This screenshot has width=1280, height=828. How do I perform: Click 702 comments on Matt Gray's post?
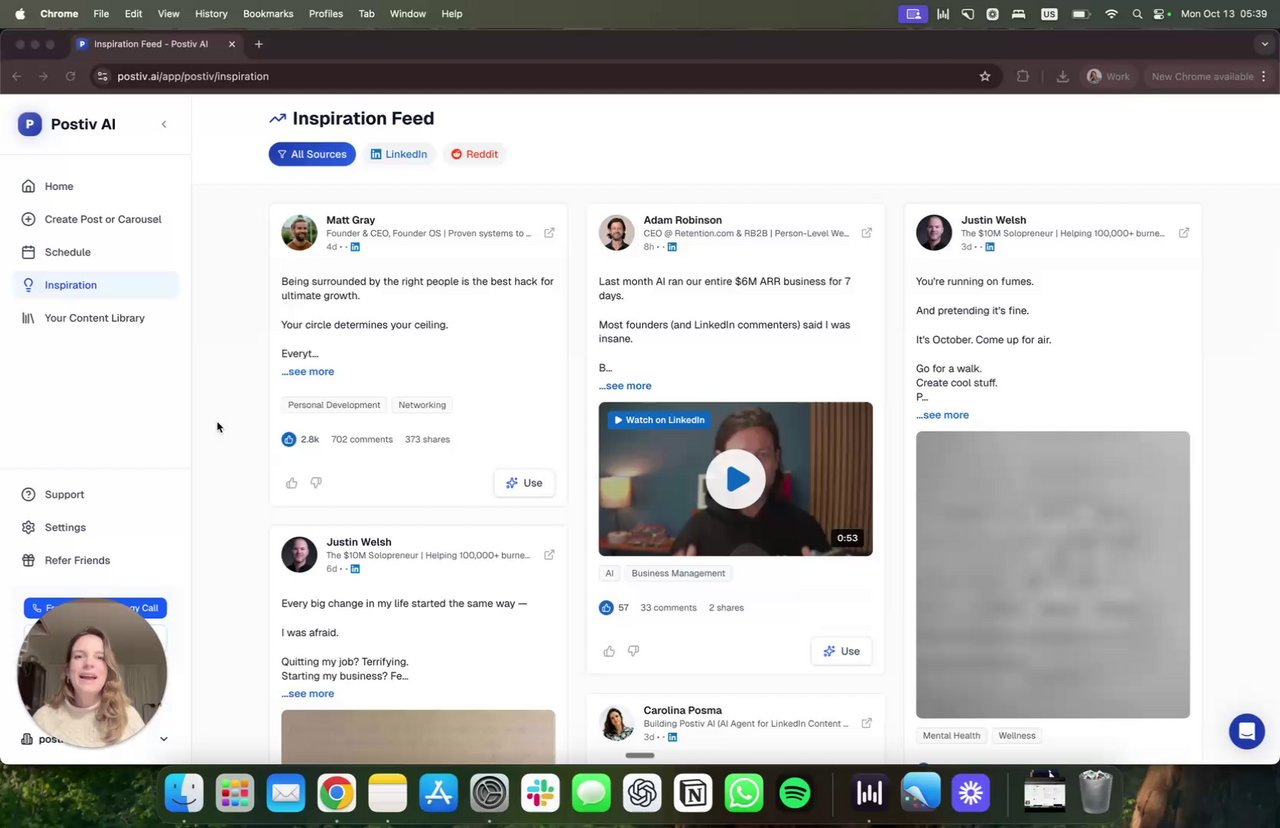pyautogui.click(x=362, y=439)
